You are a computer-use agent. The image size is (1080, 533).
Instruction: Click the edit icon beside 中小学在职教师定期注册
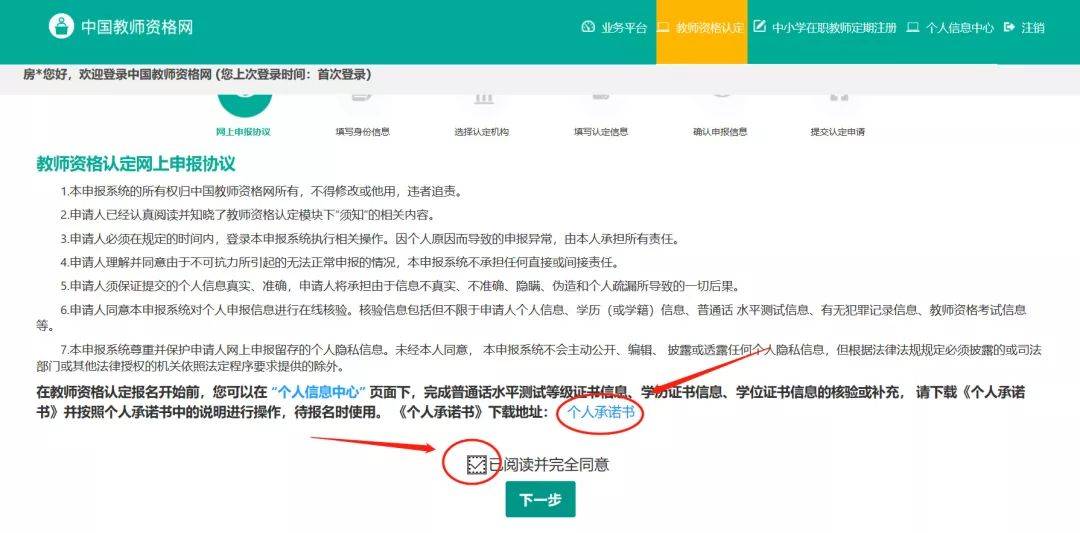pos(760,27)
